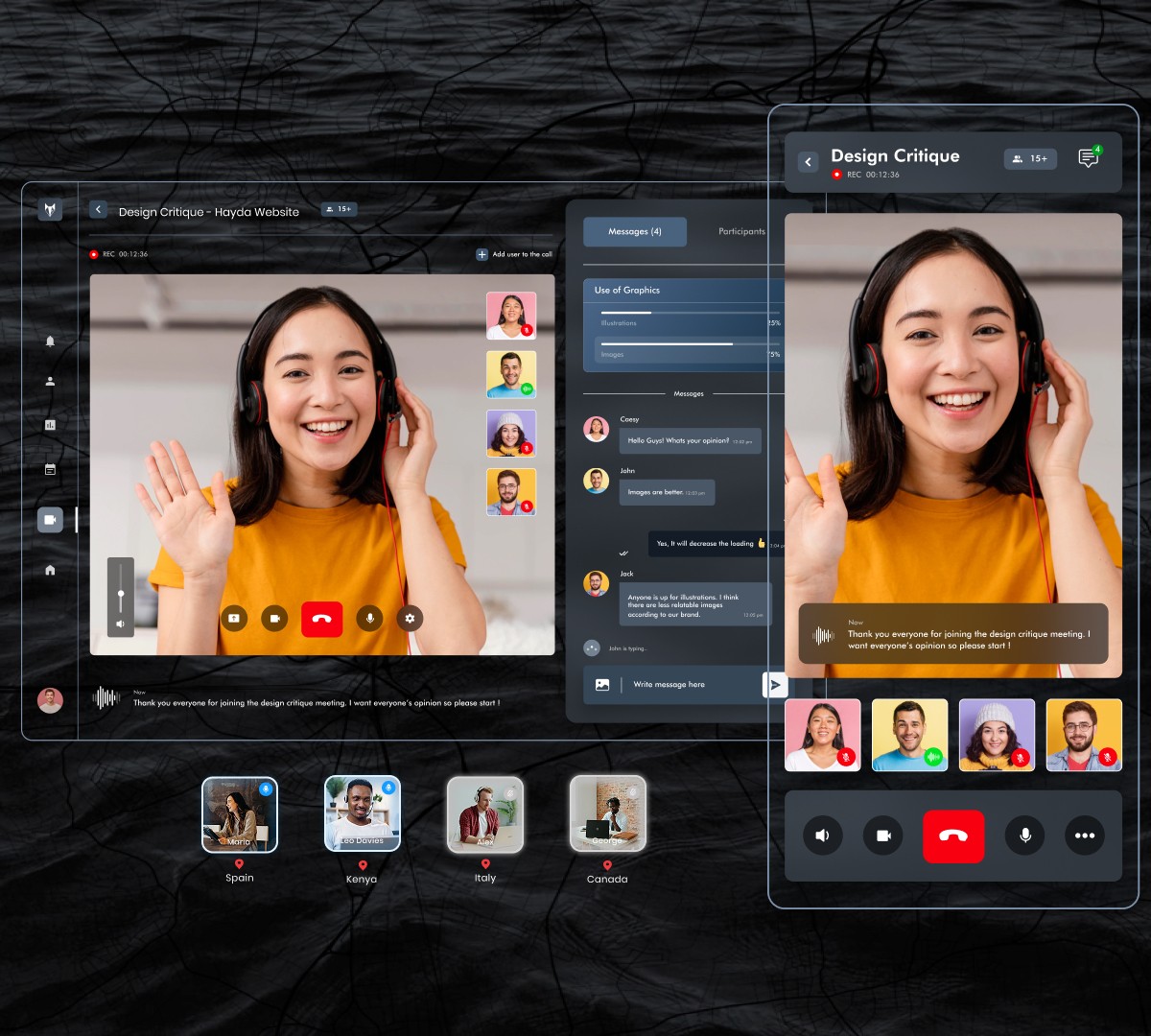Send the message with arrow button

click(775, 685)
